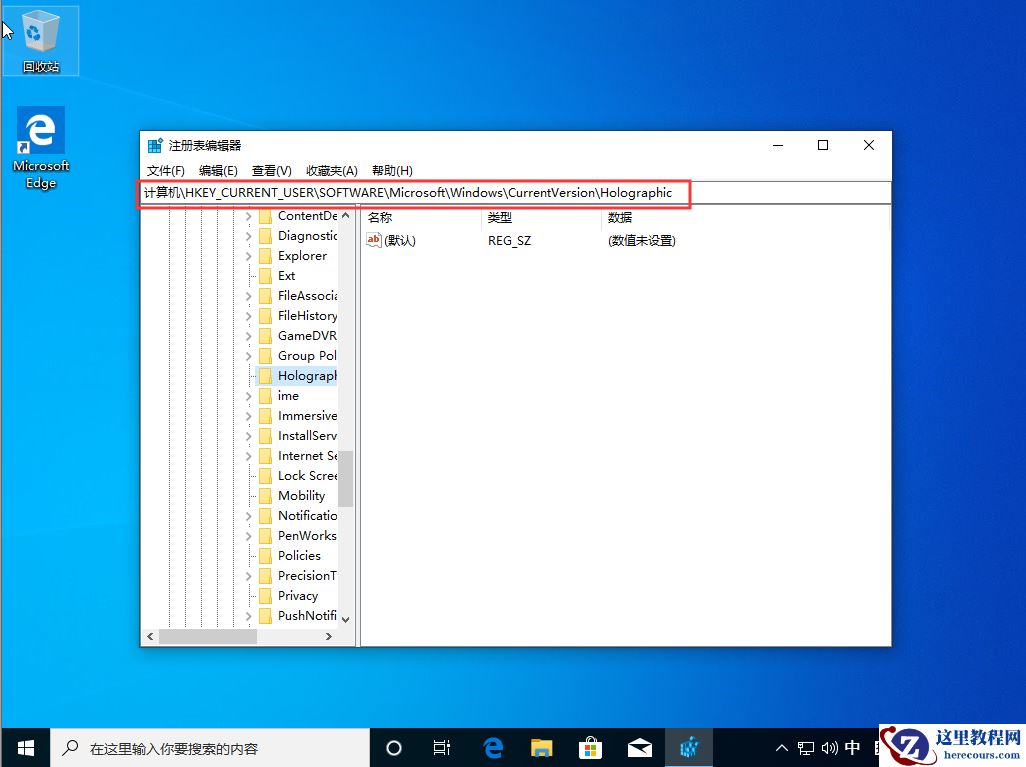Expand the Explorer registry key

(x=250, y=255)
